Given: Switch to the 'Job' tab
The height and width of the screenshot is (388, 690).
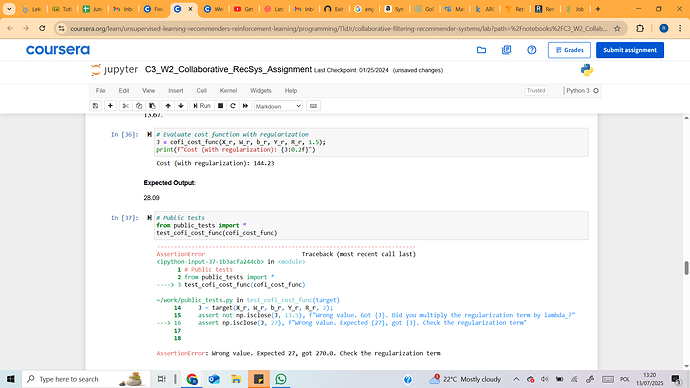Looking at the screenshot, I should [x=576, y=9].
